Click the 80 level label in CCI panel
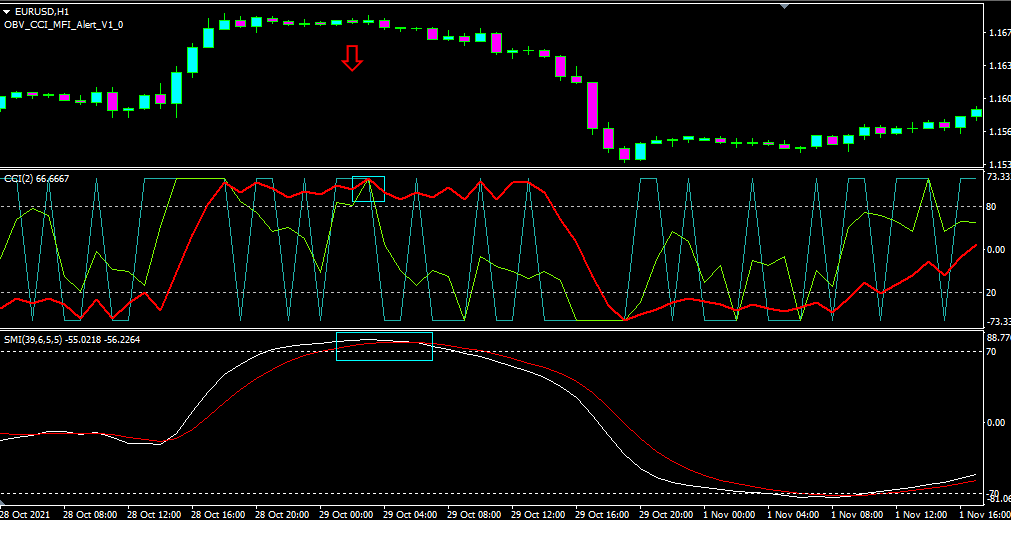Screen dimensions: 1028x533 pos(992,207)
